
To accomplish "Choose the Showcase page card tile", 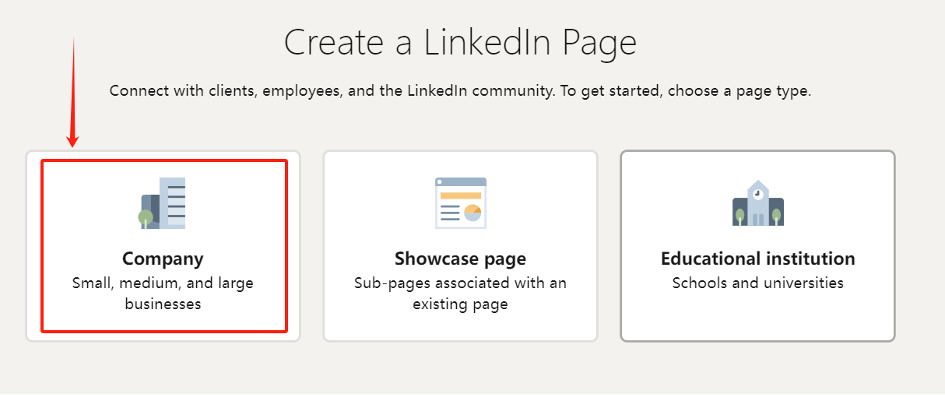I will [460, 246].
